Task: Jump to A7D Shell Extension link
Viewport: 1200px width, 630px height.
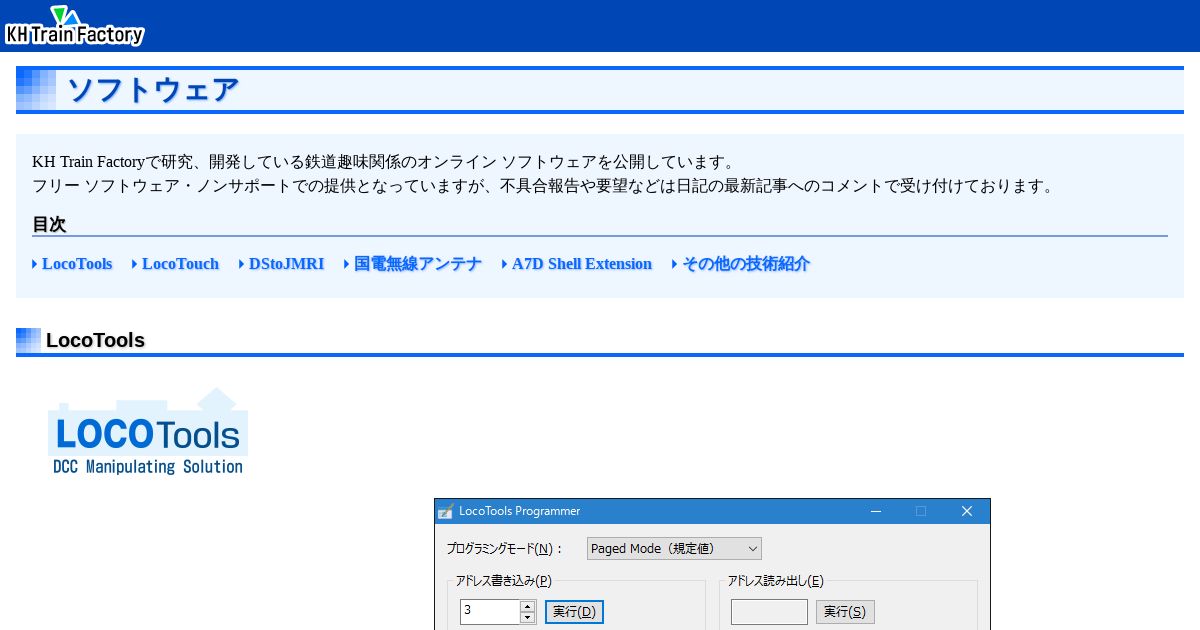Action: point(582,264)
